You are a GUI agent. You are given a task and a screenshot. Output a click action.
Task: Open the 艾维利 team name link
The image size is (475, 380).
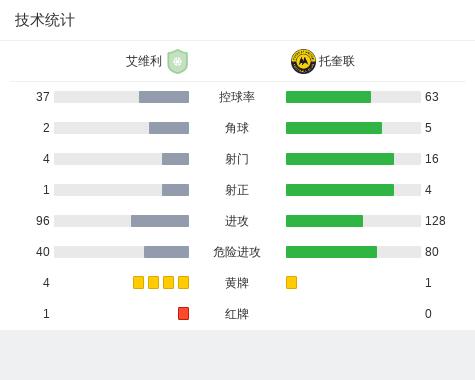[144, 61]
